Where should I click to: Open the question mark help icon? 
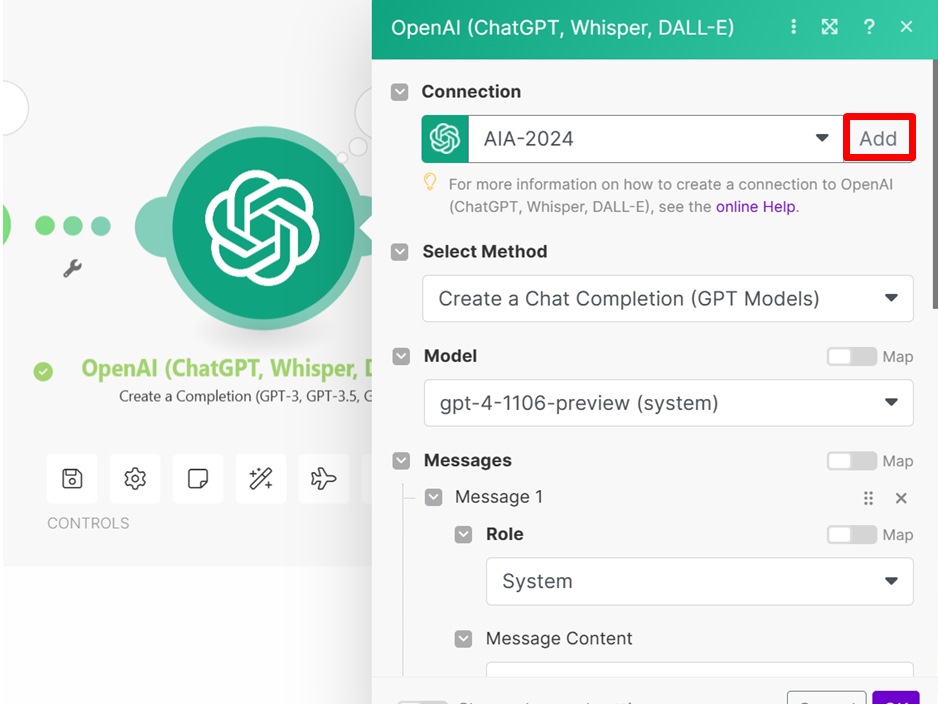[x=868, y=27]
